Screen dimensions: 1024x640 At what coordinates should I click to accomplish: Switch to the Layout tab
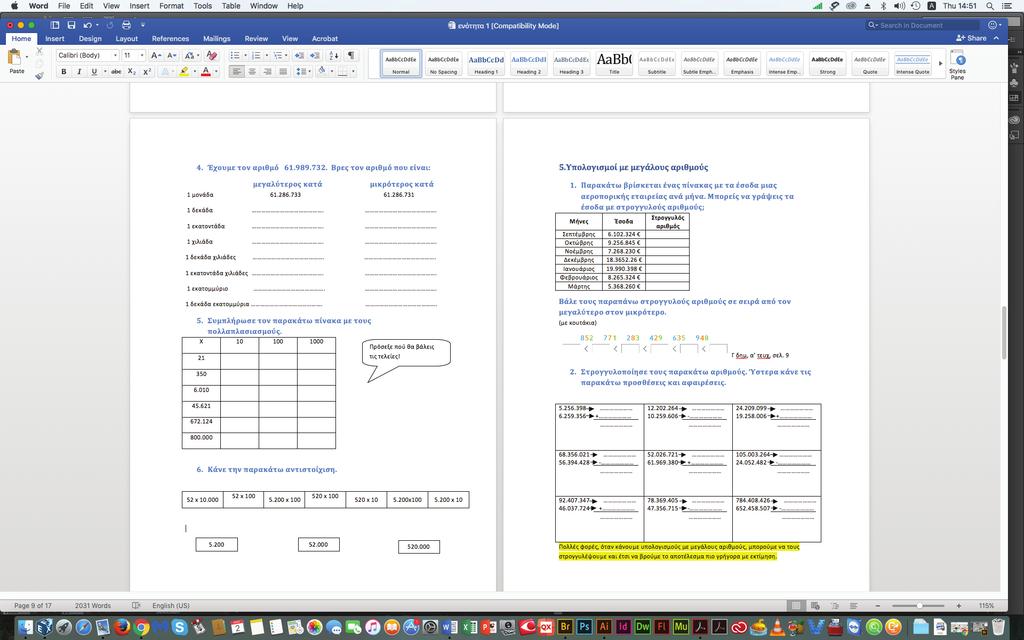(x=127, y=39)
